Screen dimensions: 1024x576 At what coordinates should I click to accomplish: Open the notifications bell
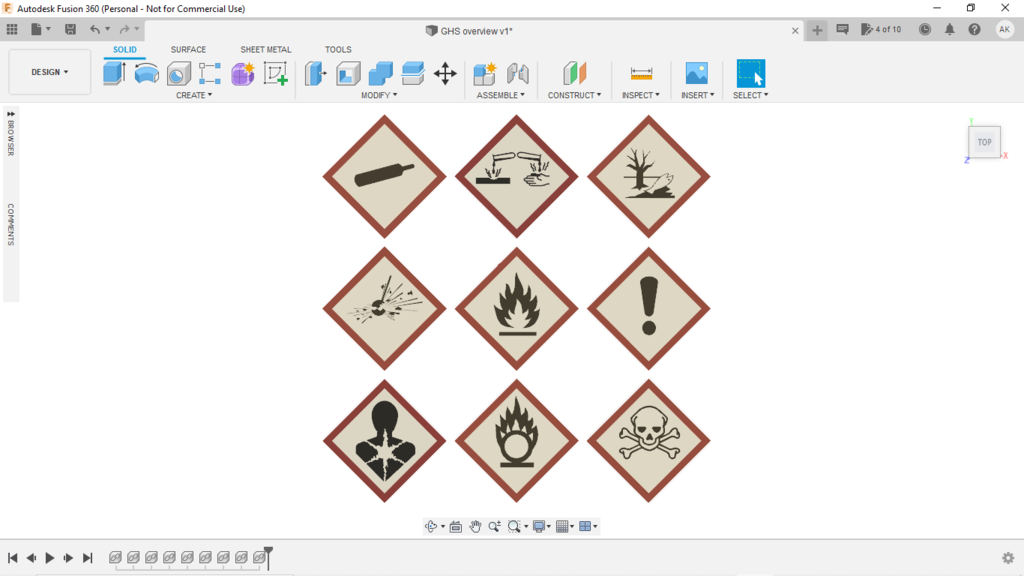(950, 29)
